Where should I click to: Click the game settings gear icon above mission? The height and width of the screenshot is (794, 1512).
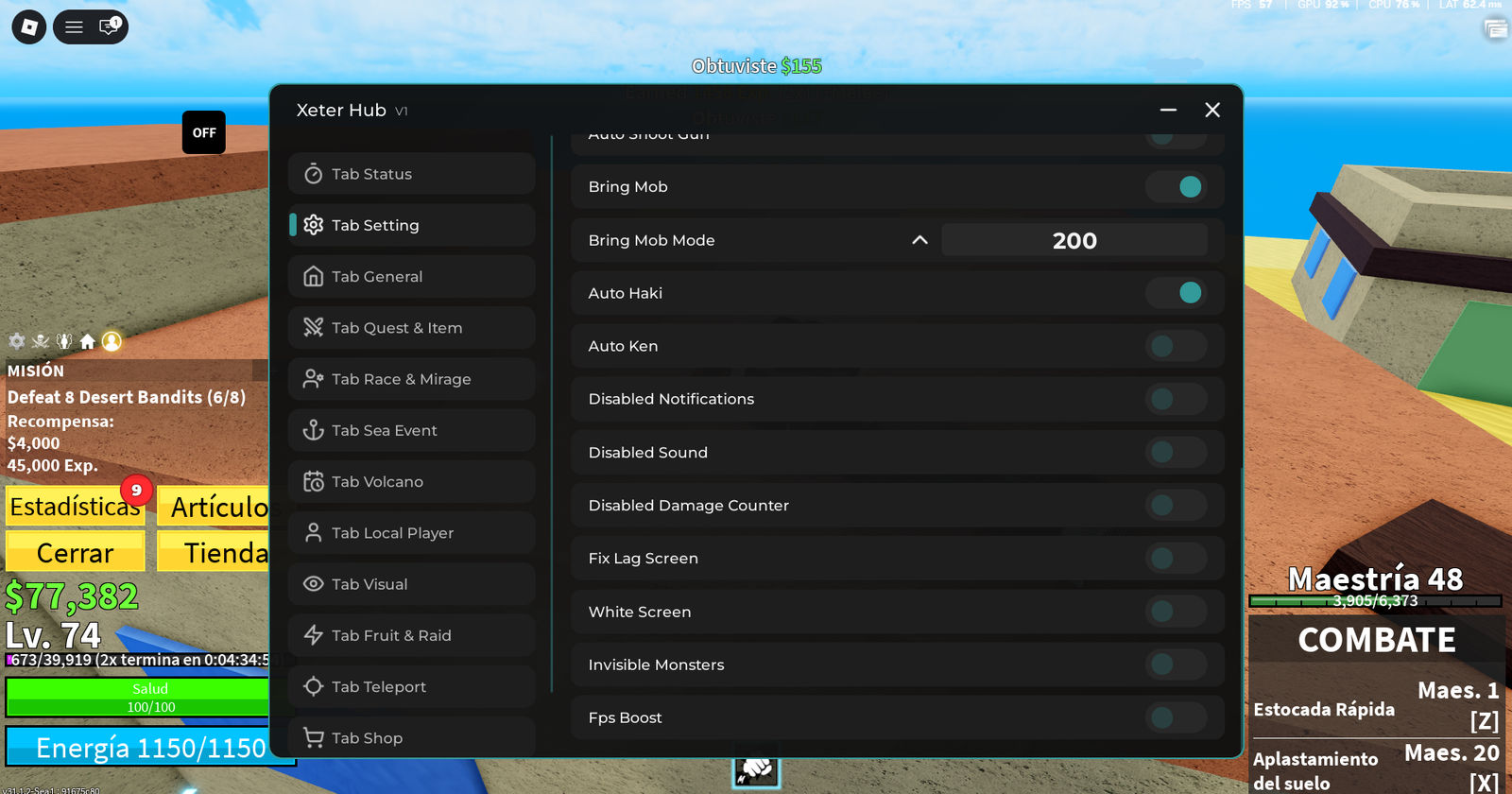(x=17, y=341)
